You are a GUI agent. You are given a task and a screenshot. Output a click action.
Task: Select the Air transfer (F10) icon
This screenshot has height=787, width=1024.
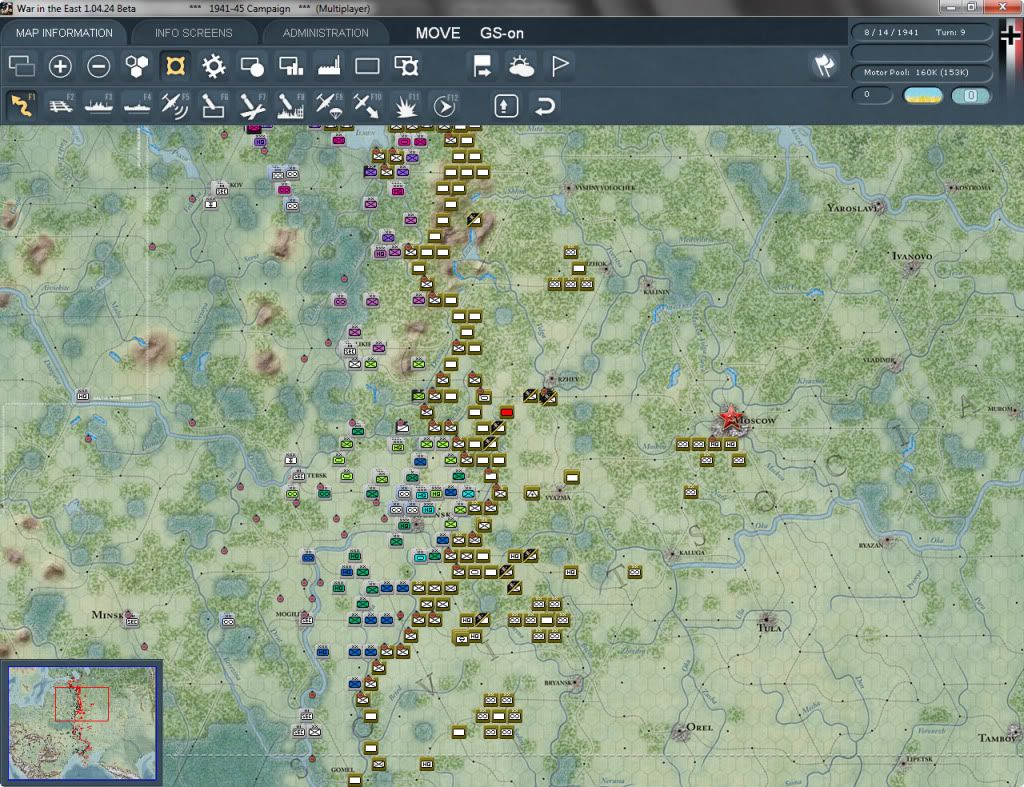367,105
